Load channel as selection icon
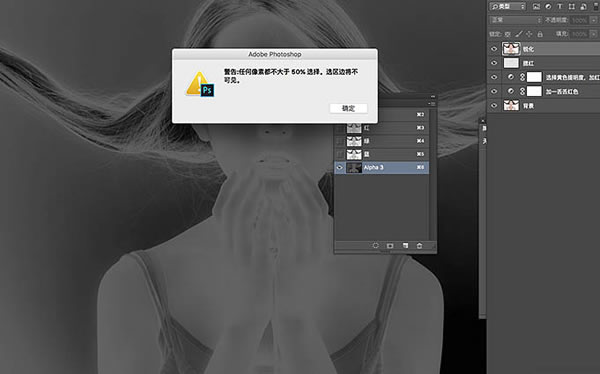The height and width of the screenshot is (374, 600). coord(375,246)
